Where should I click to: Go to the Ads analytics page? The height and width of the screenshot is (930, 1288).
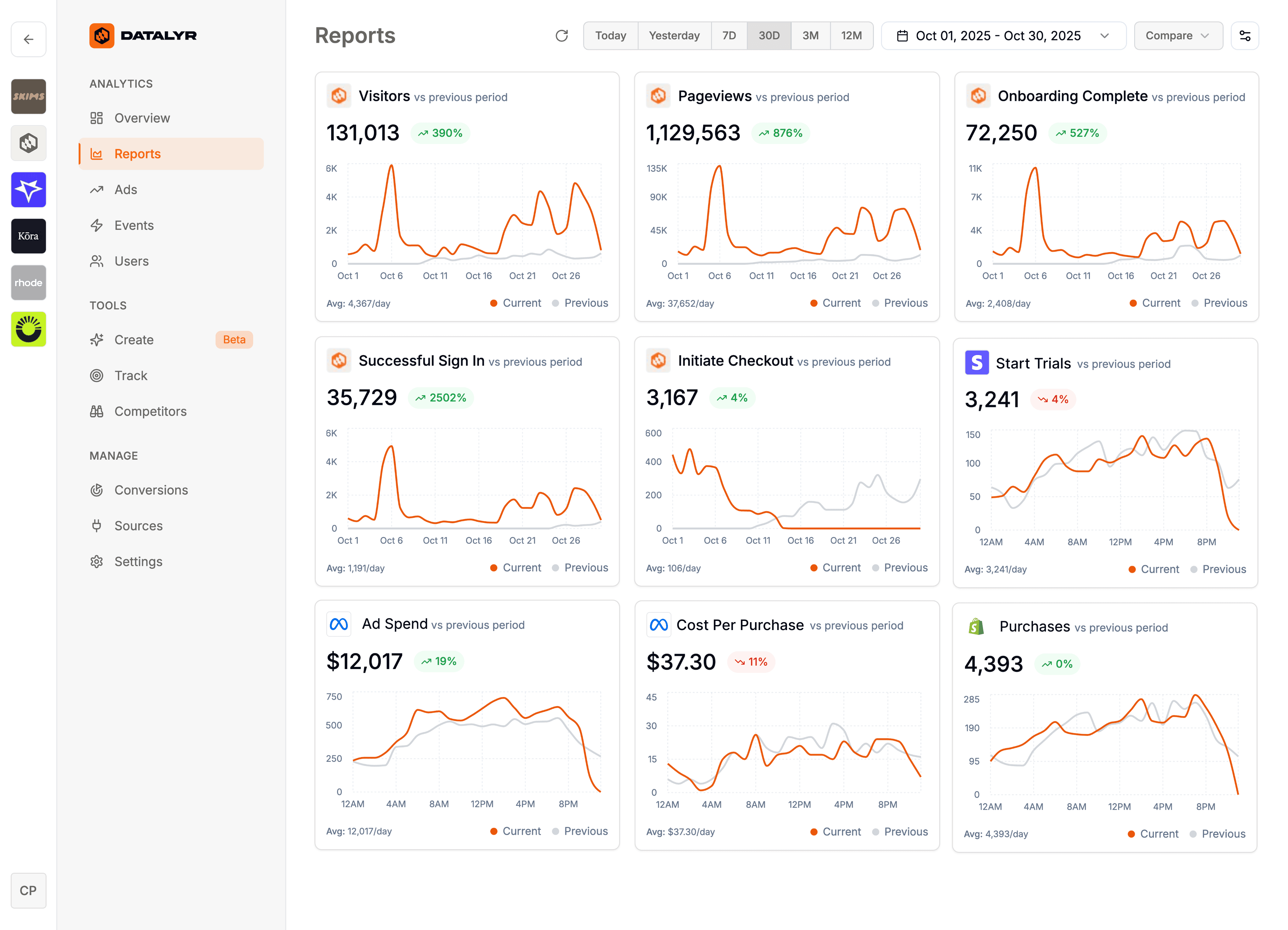125,190
